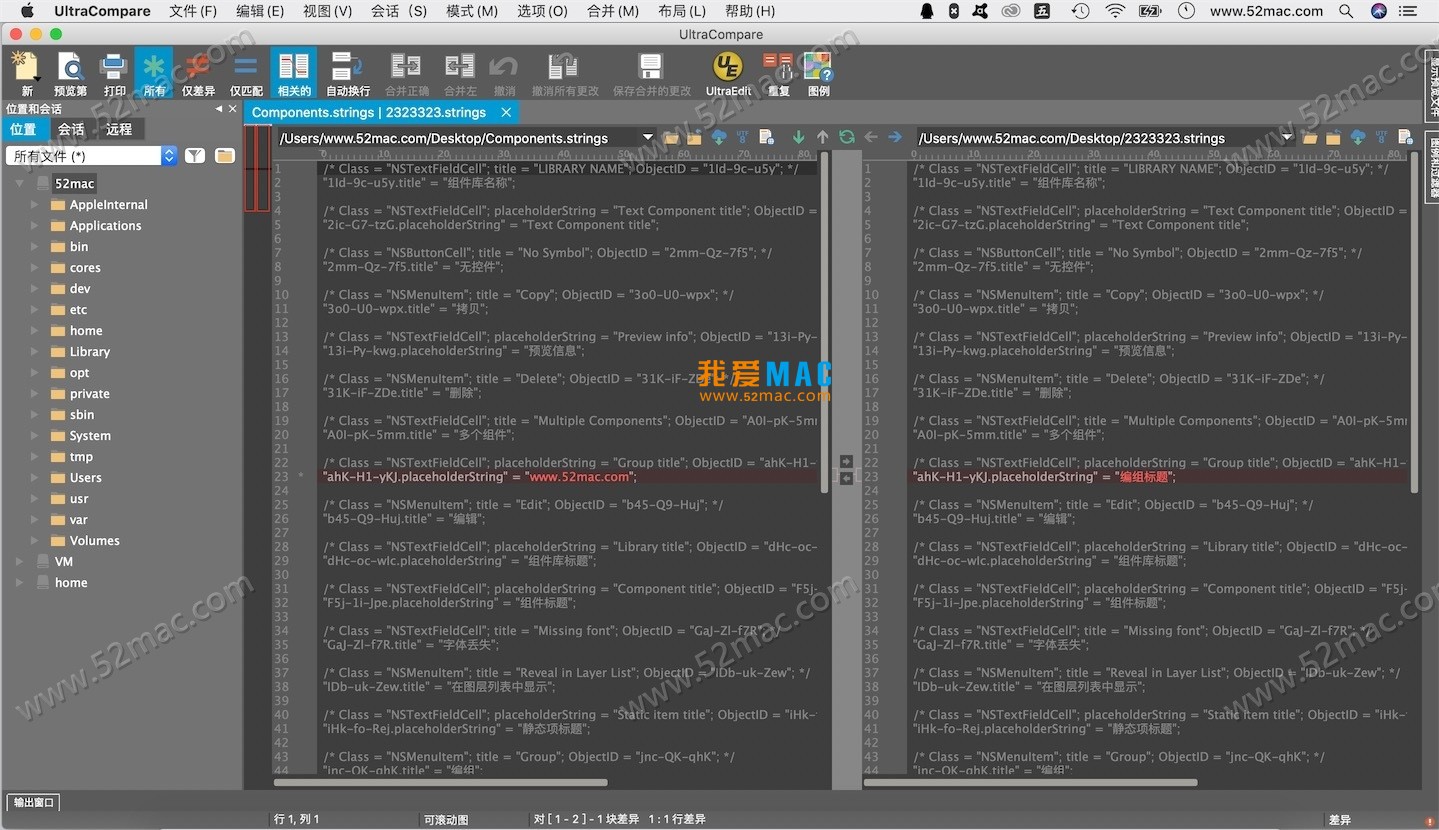The image size is (1439, 830).
Task: Select the tmp folder
Action: pyautogui.click(x=81, y=457)
